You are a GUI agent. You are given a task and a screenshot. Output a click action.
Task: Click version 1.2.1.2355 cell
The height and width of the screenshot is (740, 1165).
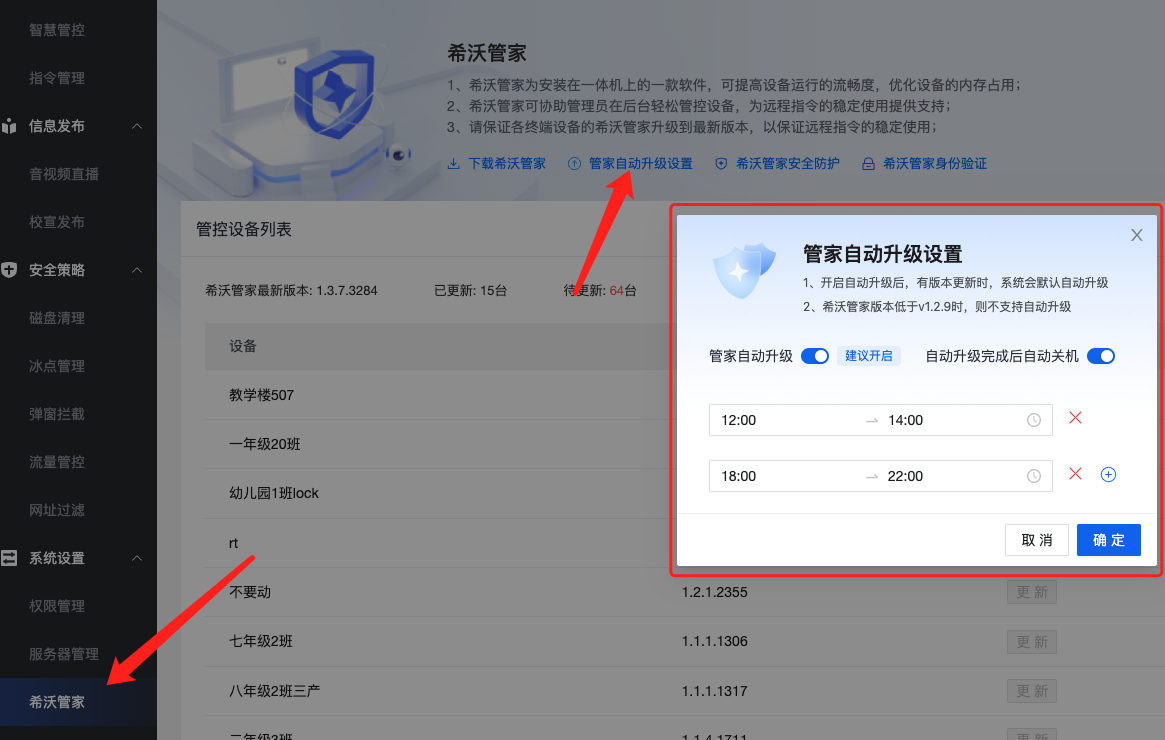click(x=715, y=592)
